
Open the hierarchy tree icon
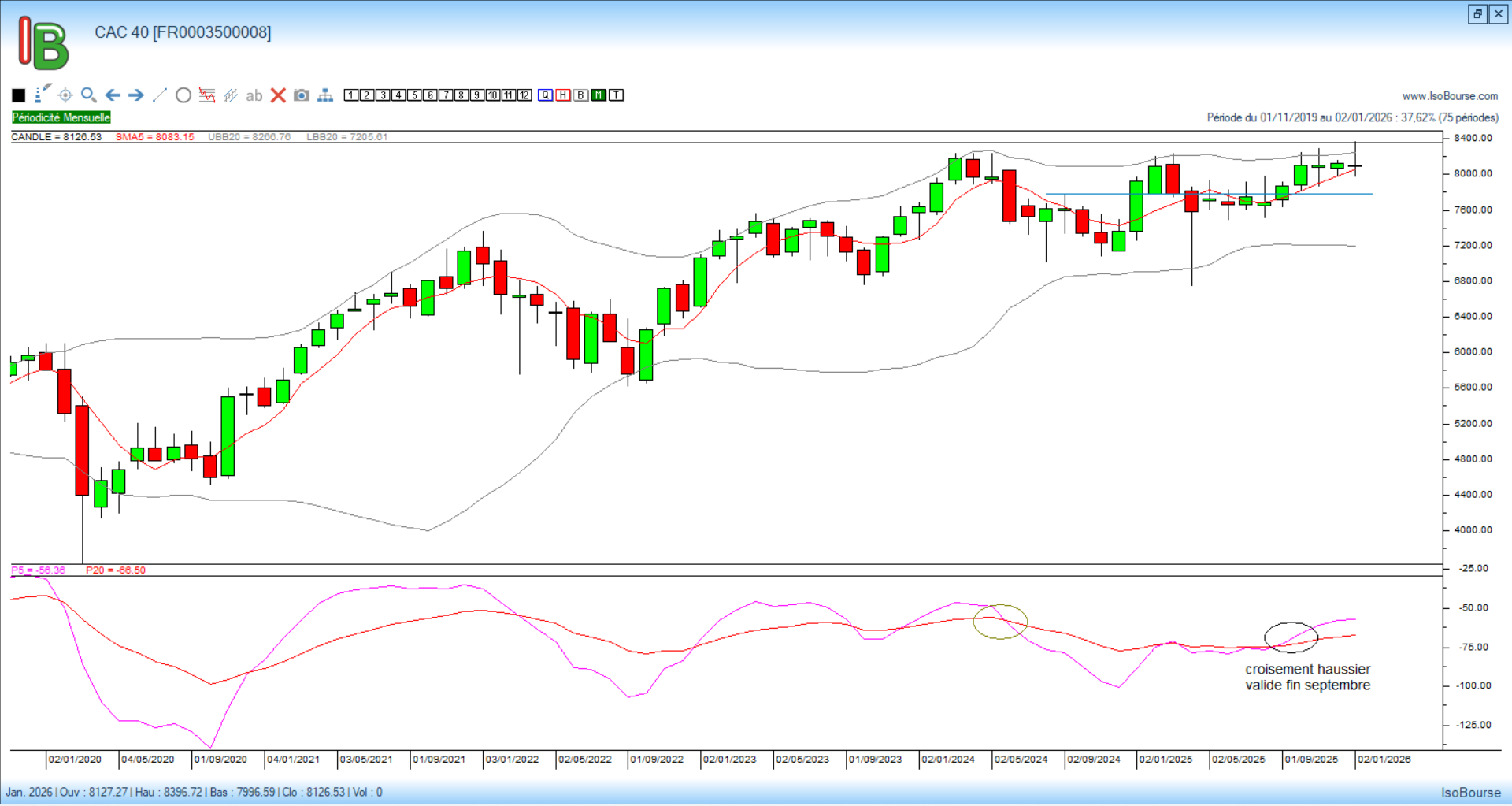[325, 95]
